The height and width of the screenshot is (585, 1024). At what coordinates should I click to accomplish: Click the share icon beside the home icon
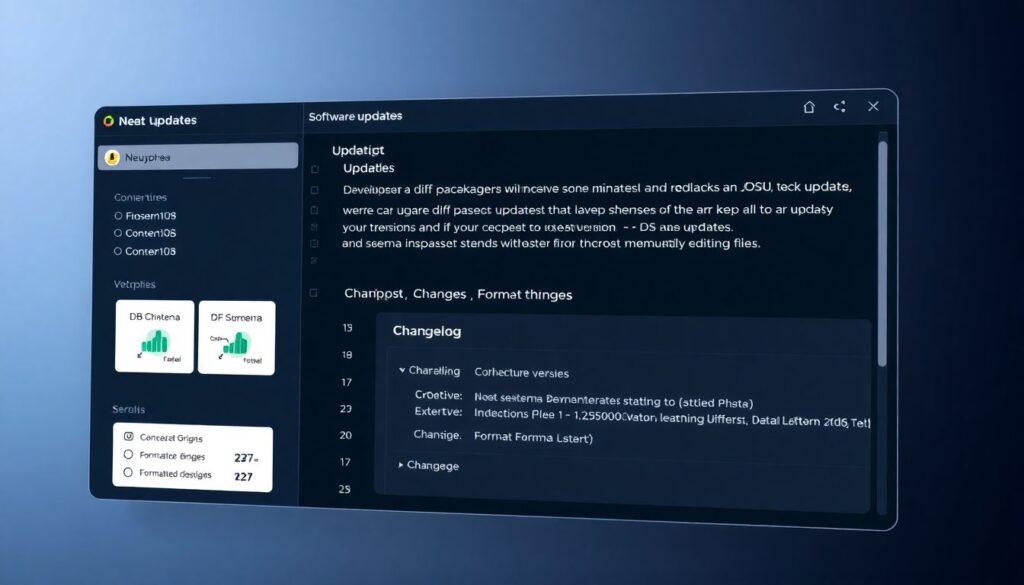839,107
